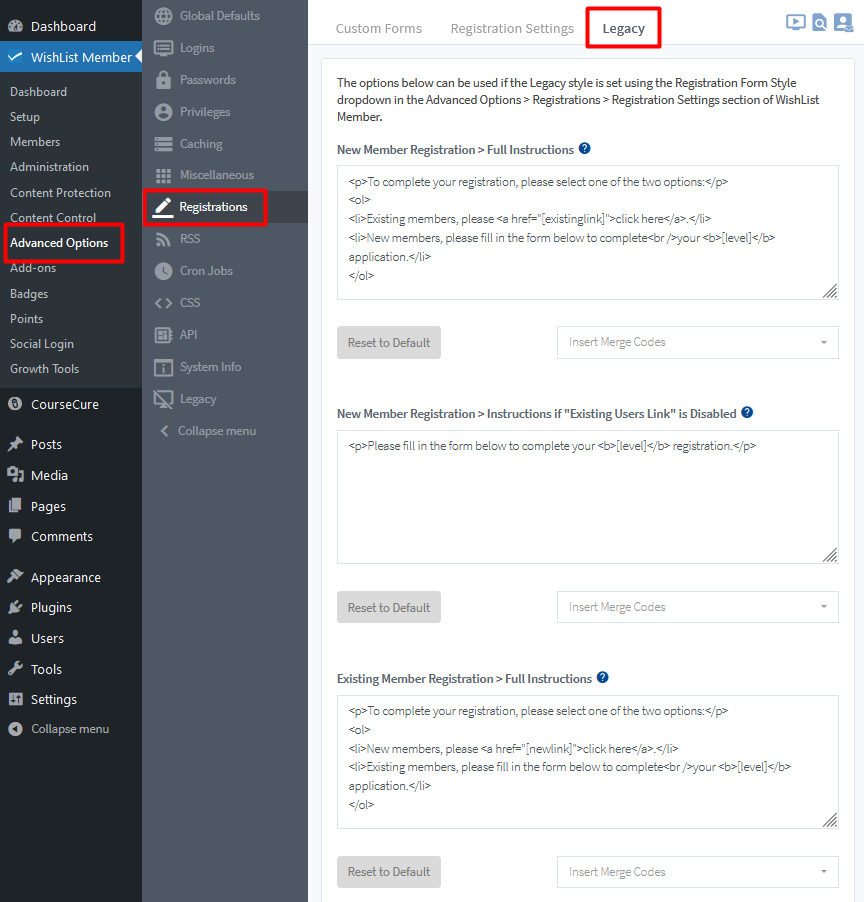Click the Global Defaults globe icon
864x902 pixels.
pyautogui.click(x=163, y=16)
